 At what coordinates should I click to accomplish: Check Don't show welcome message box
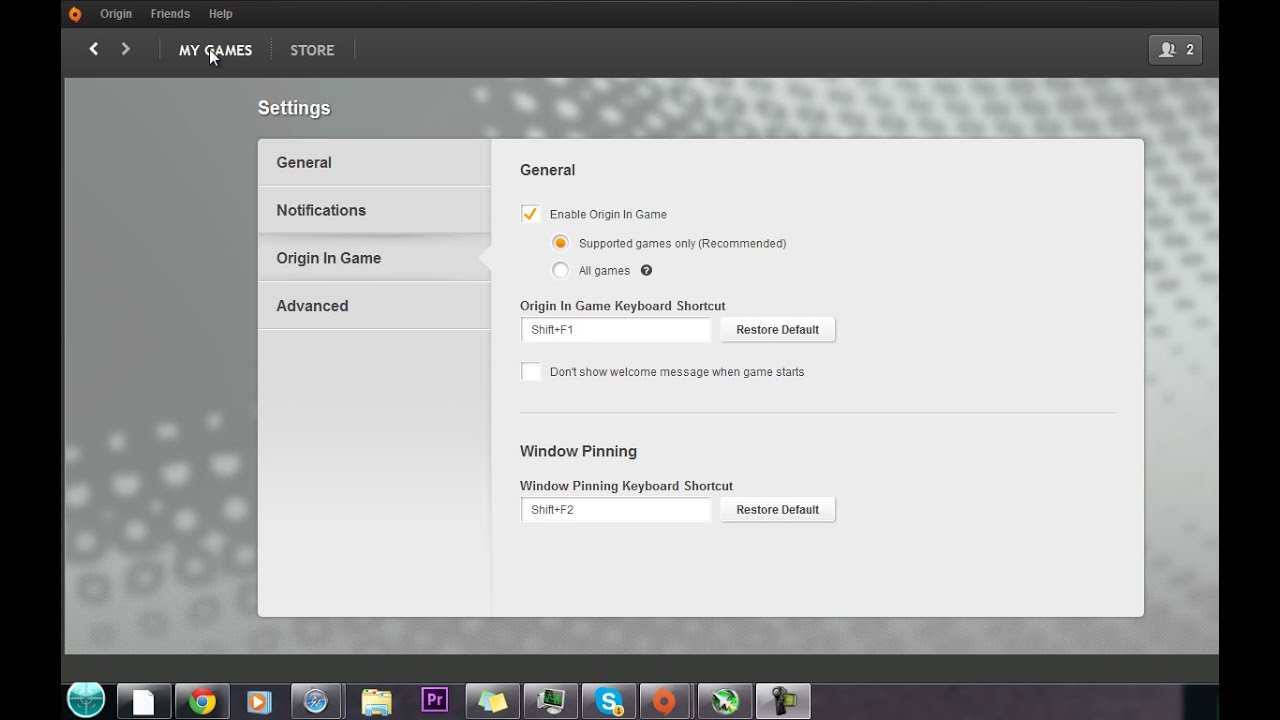tap(531, 372)
